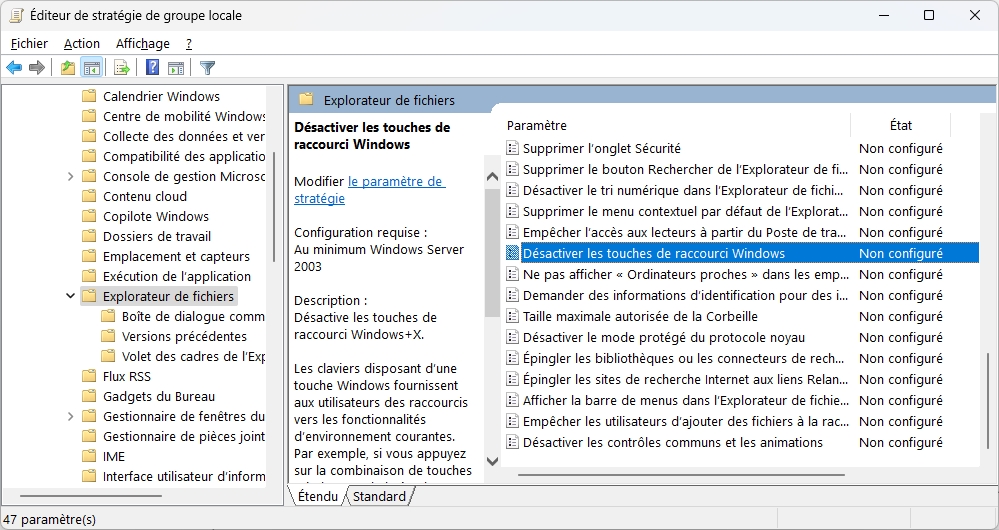Click the Forward arrow toolbar icon
999x530 pixels.
(x=37, y=67)
